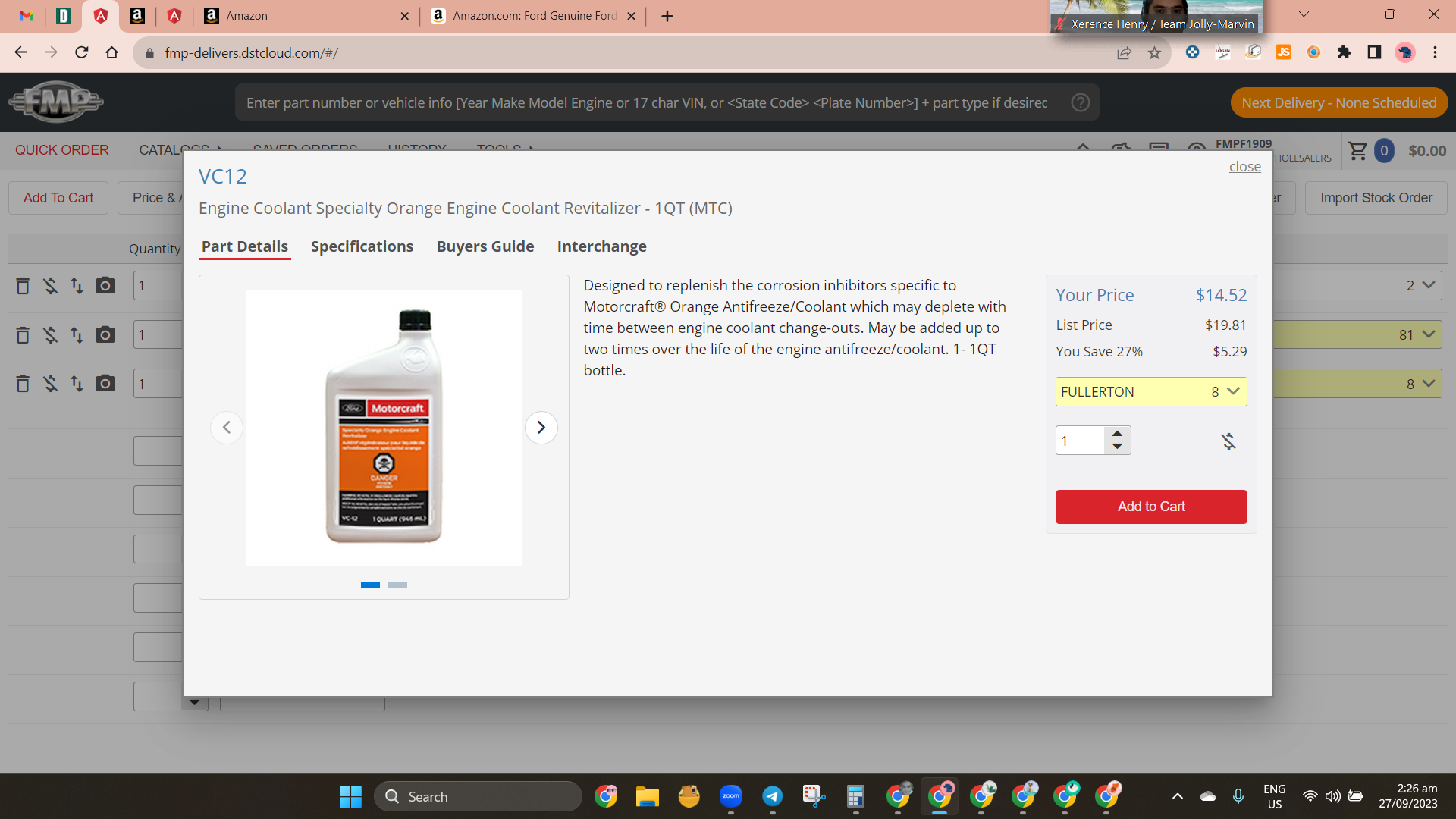The height and width of the screenshot is (819, 1456).
Task: Open the pinned Gmail tab
Action: (x=27, y=16)
